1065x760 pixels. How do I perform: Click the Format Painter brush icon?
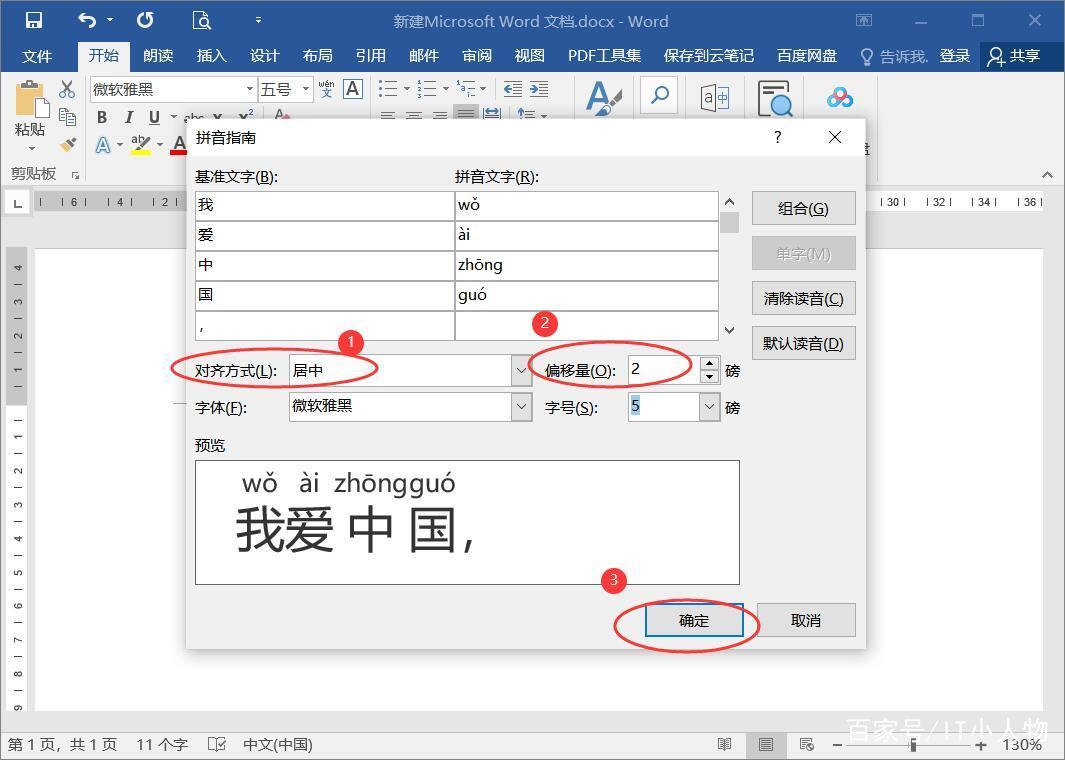tap(67, 144)
